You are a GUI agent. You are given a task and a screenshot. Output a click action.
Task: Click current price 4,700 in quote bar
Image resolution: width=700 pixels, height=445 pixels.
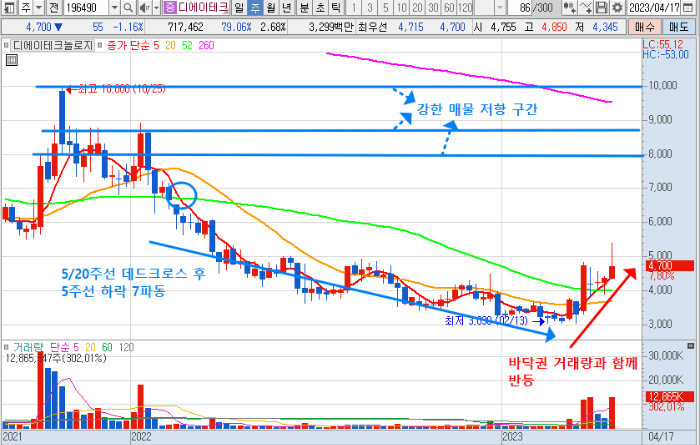(38, 27)
